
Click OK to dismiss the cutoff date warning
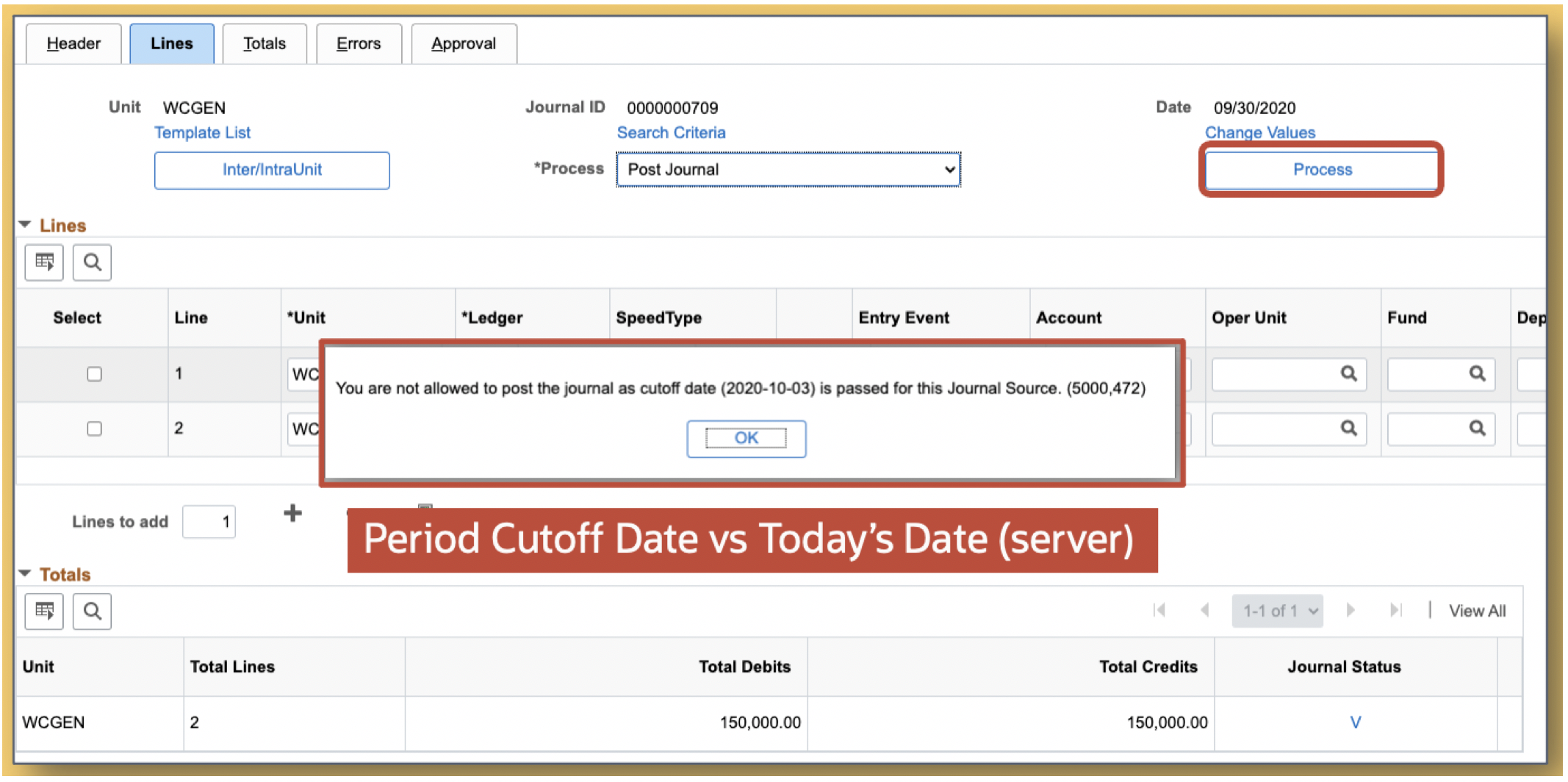pyautogui.click(x=746, y=438)
